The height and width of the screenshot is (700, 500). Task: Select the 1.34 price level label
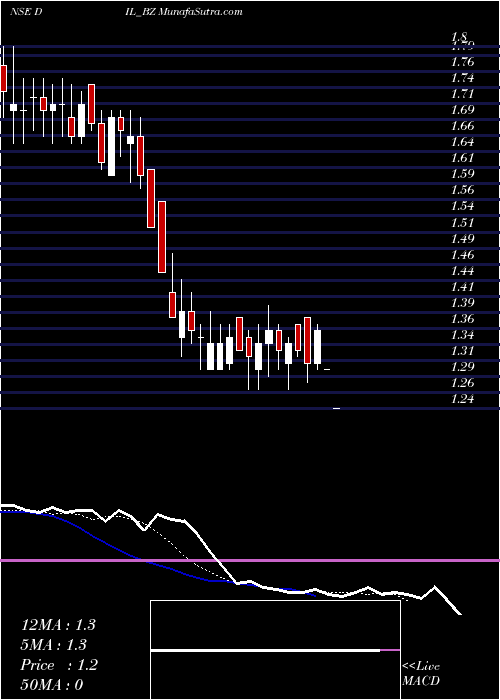click(463, 335)
